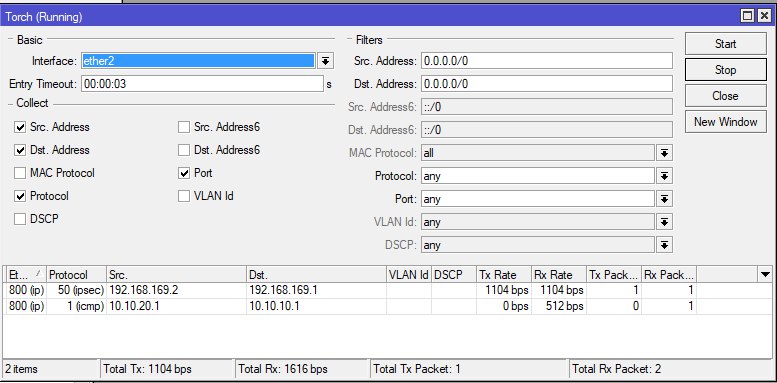
Task: Click the Stop button
Action: coord(725,70)
